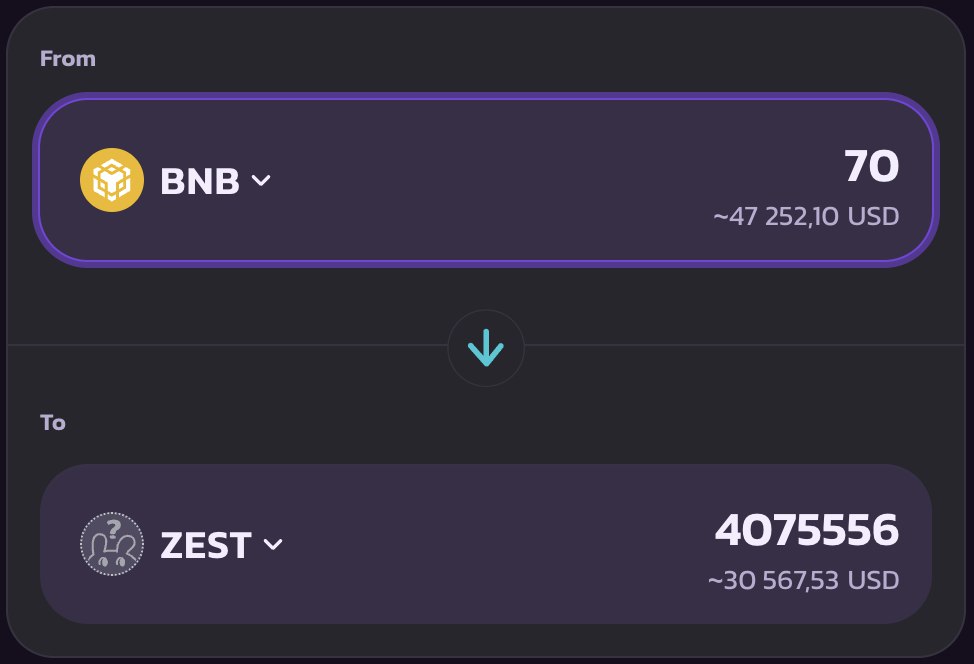Click the ~30 567,53 USD estimate
The image size is (974, 664).
[x=803, y=580]
